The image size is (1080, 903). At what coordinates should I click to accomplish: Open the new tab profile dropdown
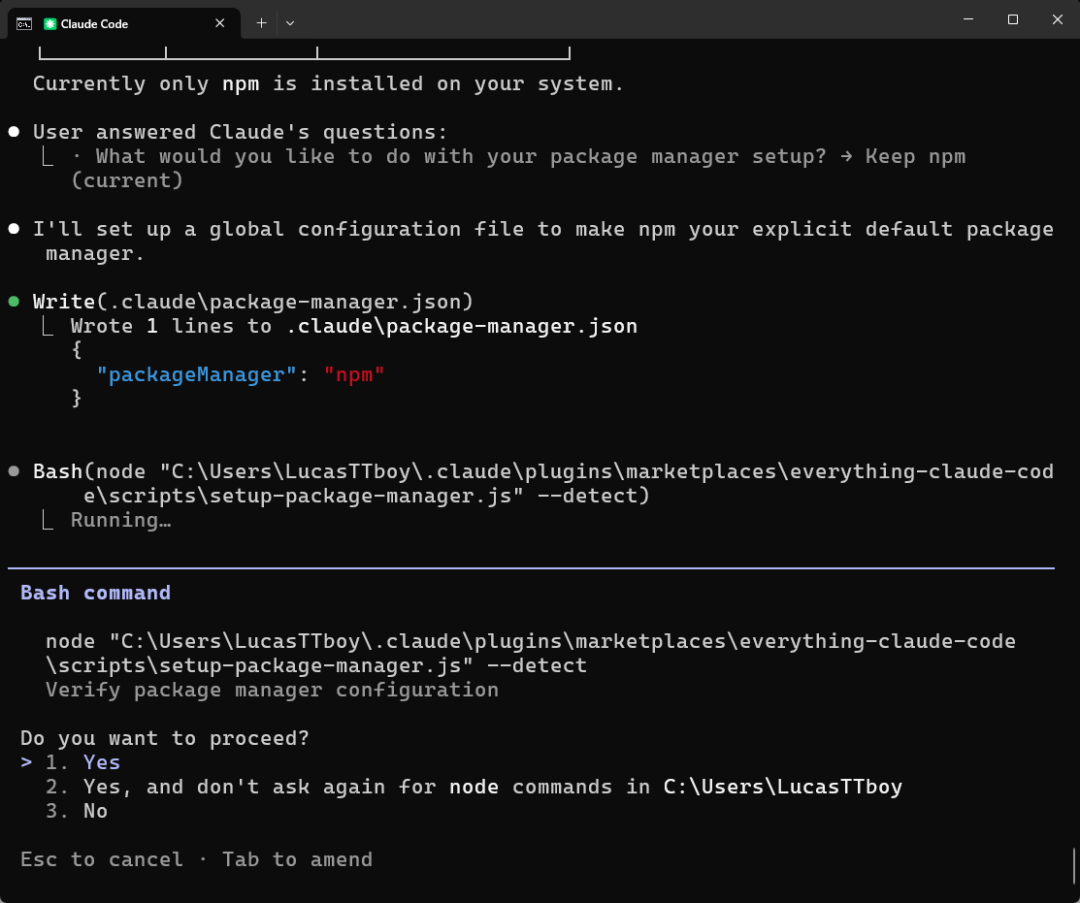290,23
